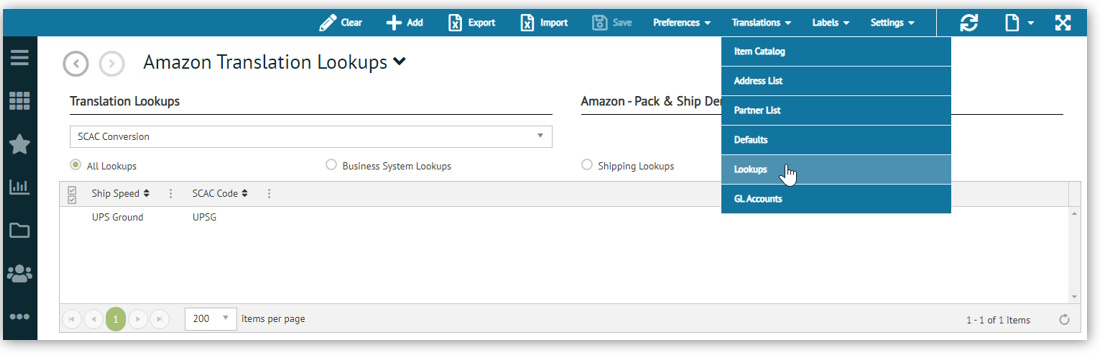This screenshot has height=361, width=1104.
Task: Select the Business System Lookups radio button
Action: click(x=331, y=165)
